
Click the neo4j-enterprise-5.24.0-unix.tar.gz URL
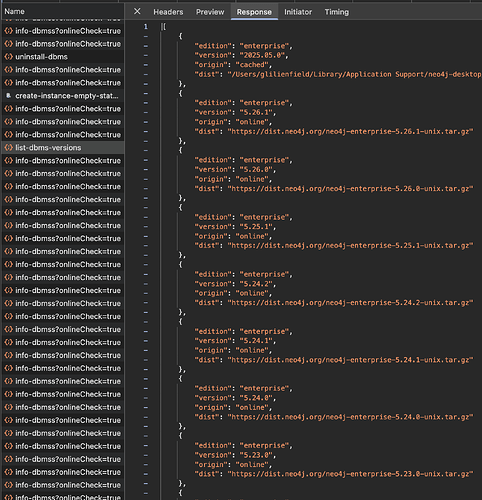(350, 417)
